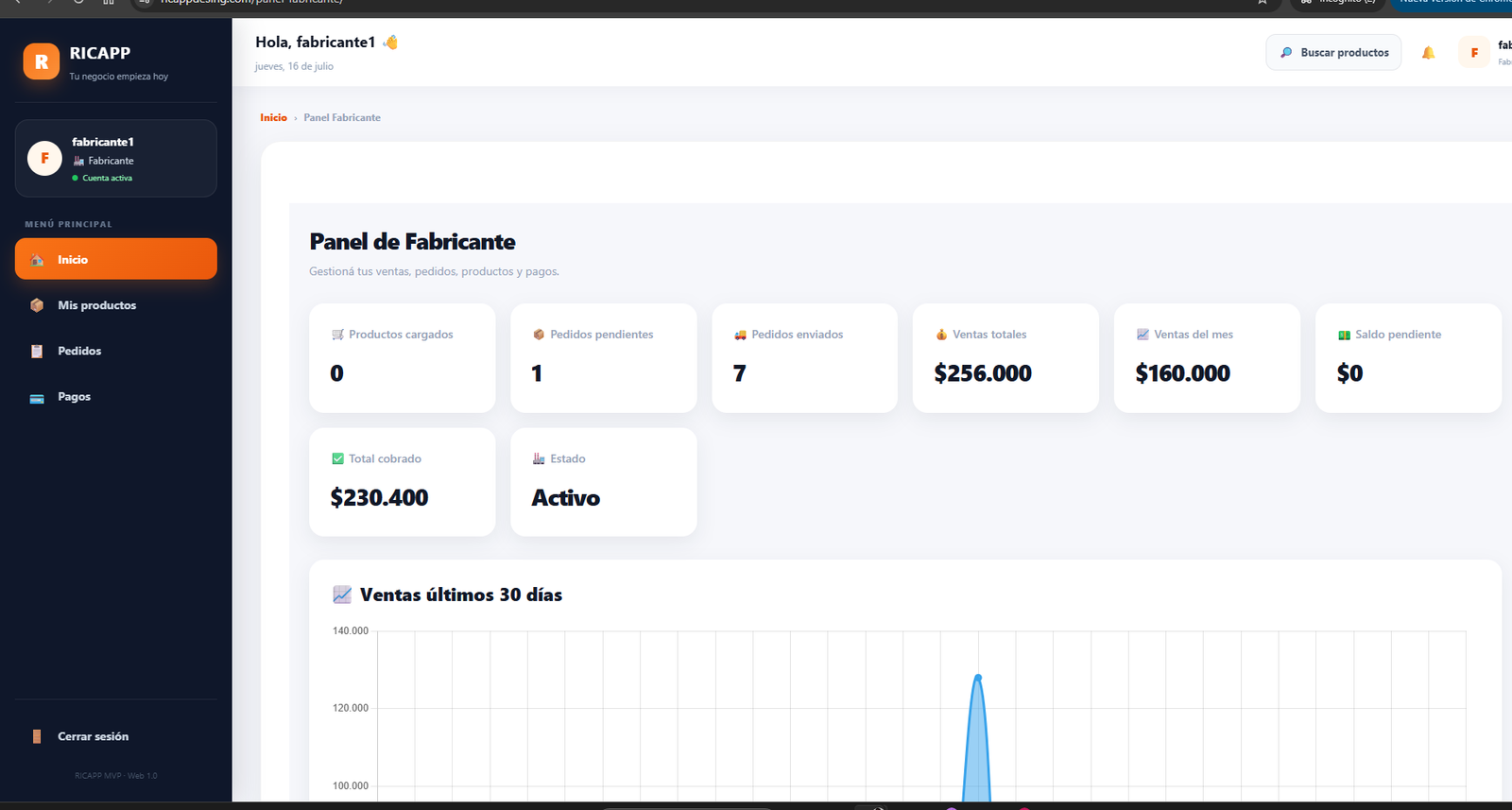
Task: Click the cart icon on Productos cargados
Action: pos(337,335)
